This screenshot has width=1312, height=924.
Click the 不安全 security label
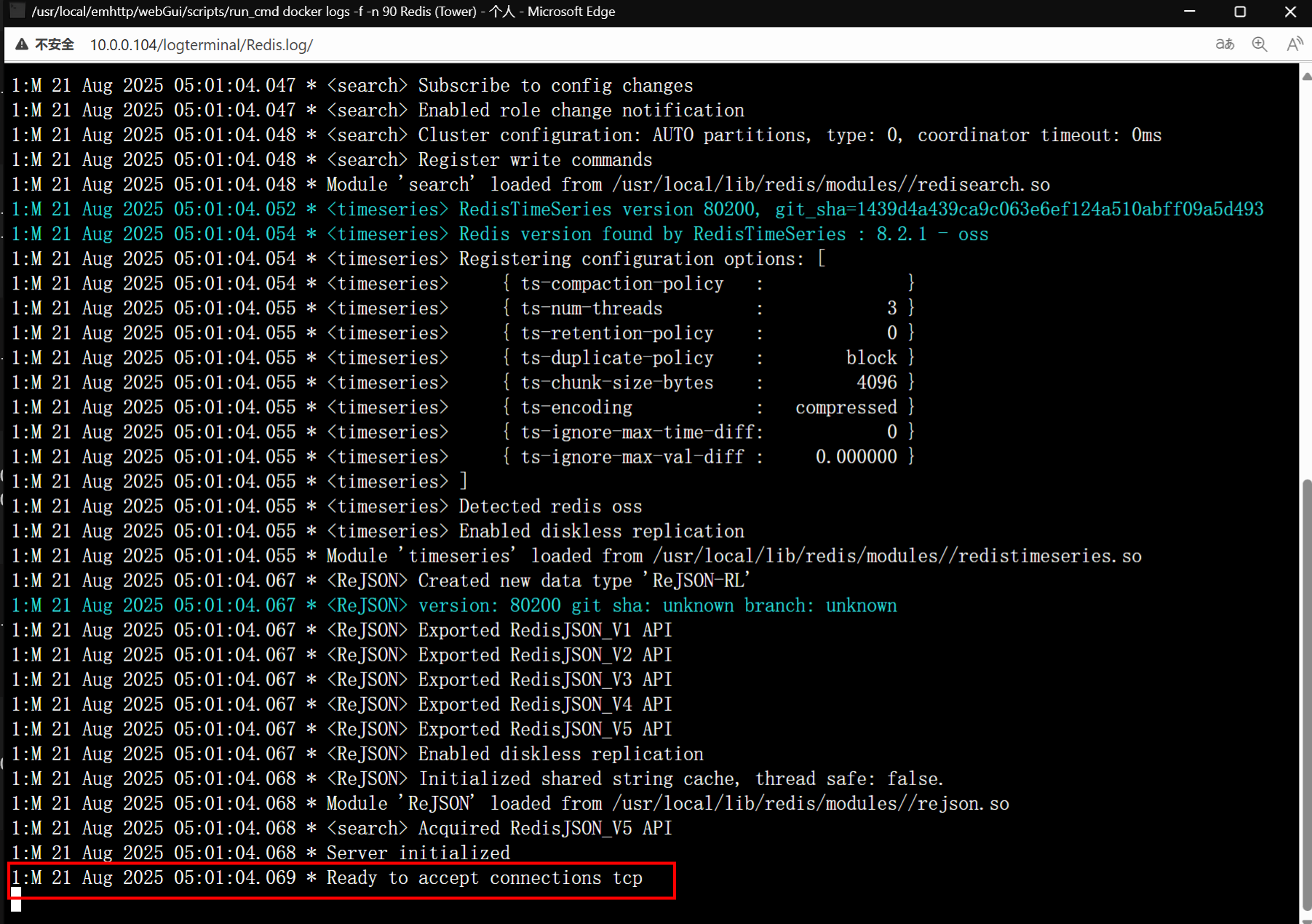coord(55,44)
